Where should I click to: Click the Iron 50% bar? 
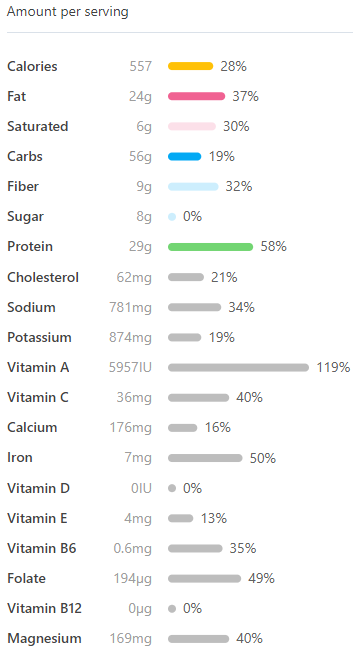pos(205,458)
